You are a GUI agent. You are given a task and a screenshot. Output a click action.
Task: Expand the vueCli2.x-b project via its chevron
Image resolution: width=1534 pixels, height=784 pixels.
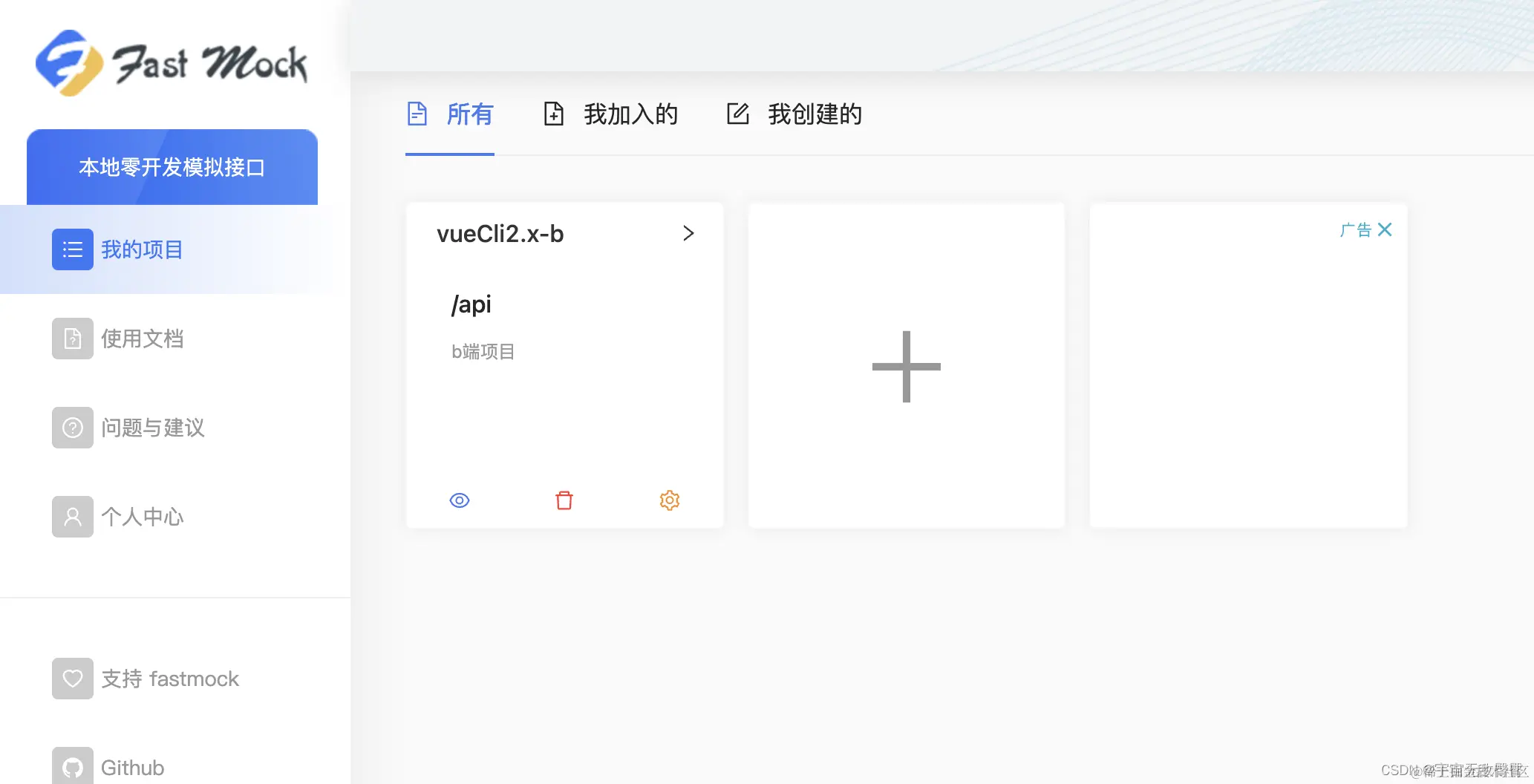point(688,233)
